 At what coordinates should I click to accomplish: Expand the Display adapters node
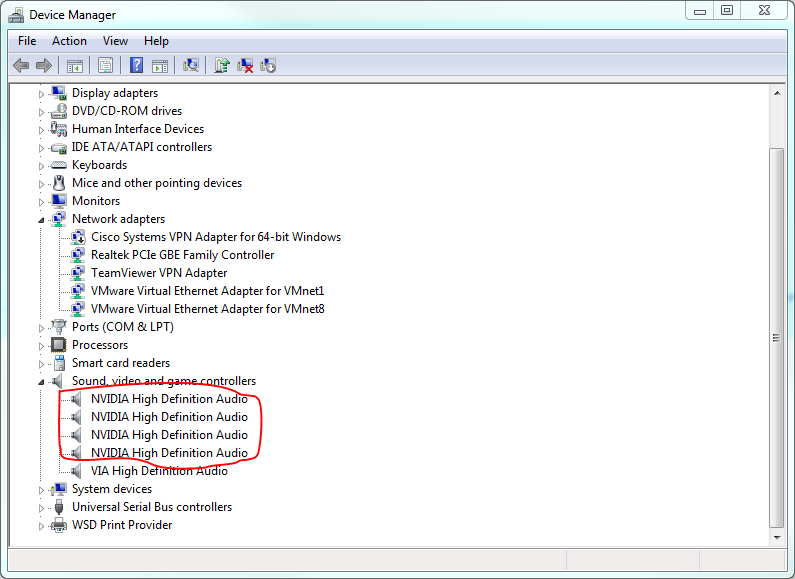pos(41,94)
